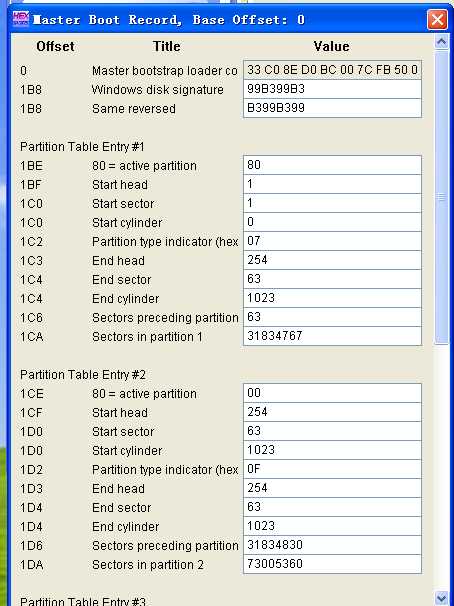Click Entry #1 Start cylinder value field
This screenshot has width=454, height=606.
332,222
